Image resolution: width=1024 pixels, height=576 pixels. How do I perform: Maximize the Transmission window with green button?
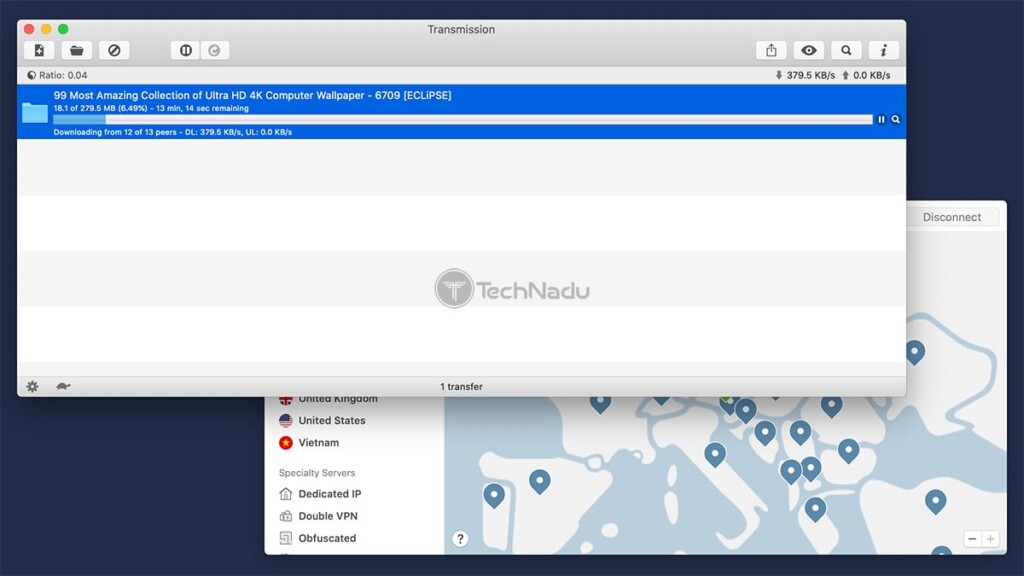tap(63, 29)
